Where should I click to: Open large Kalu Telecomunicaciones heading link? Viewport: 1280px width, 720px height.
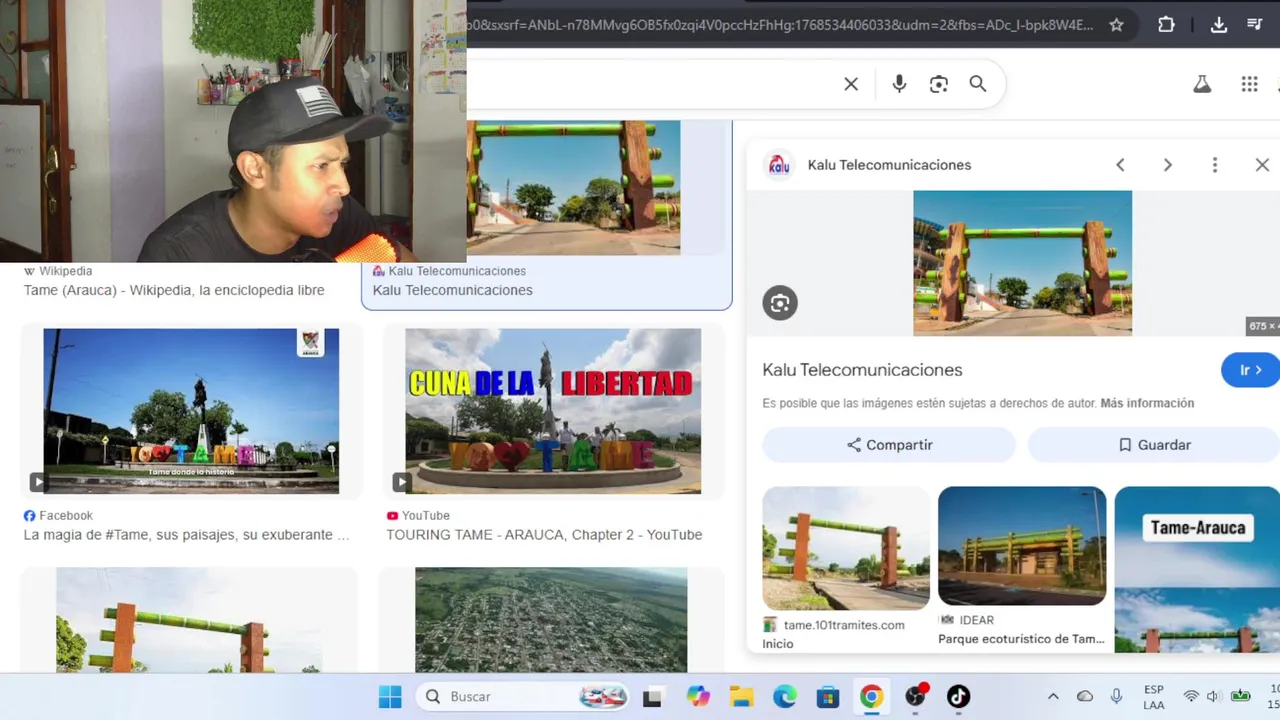862,370
